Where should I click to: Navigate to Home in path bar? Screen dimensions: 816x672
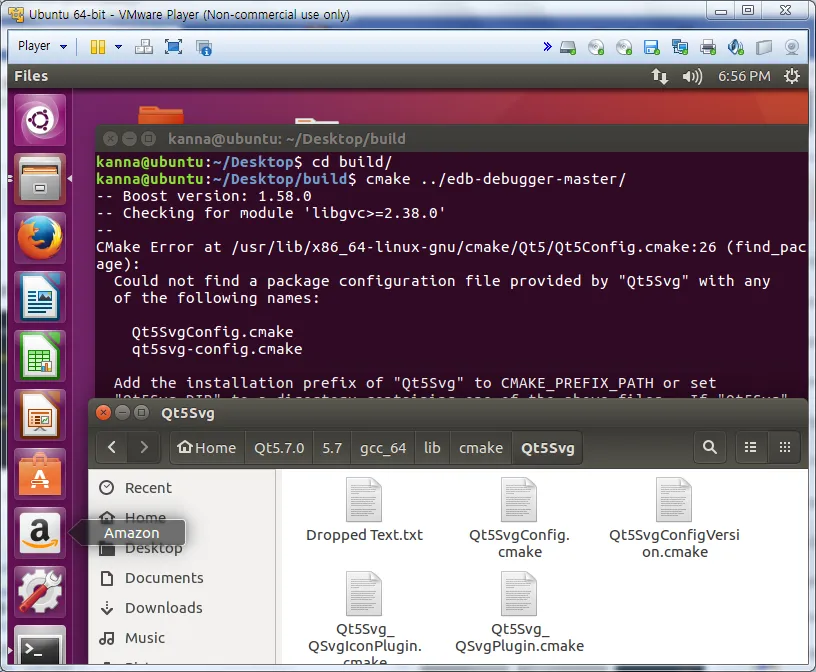(207, 448)
